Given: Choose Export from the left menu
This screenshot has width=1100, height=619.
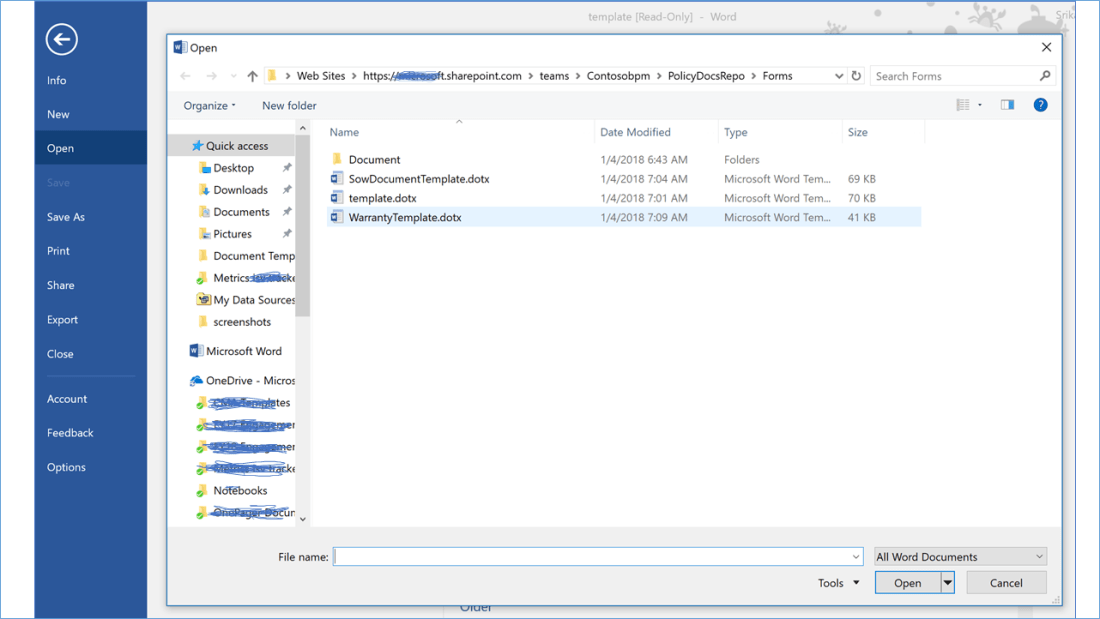Looking at the screenshot, I should [x=62, y=320].
